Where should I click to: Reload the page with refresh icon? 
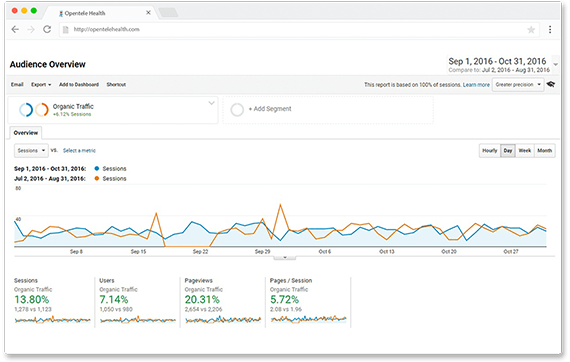click(x=47, y=29)
